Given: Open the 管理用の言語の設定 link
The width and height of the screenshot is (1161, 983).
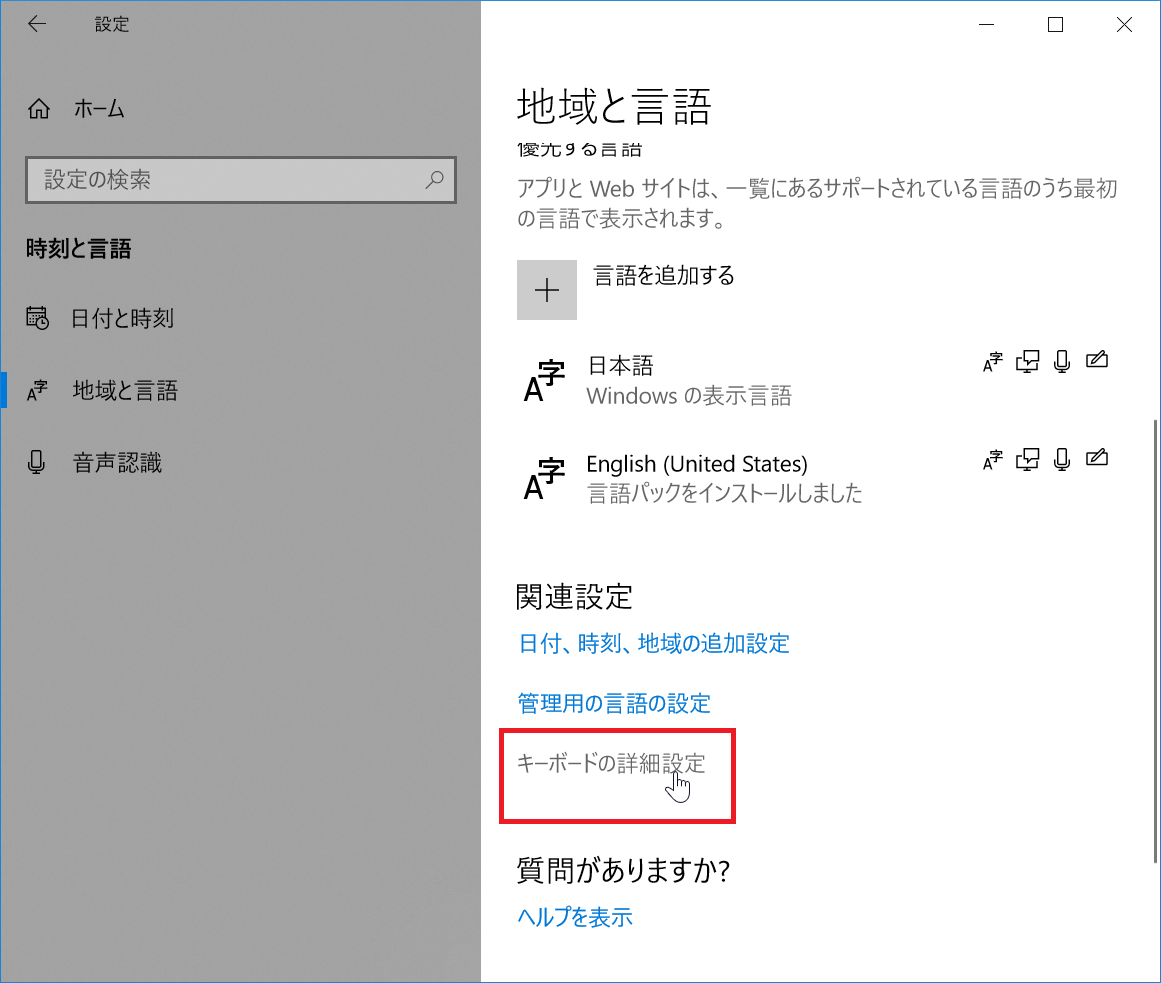Looking at the screenshot, I should click(x=613, y=703).
